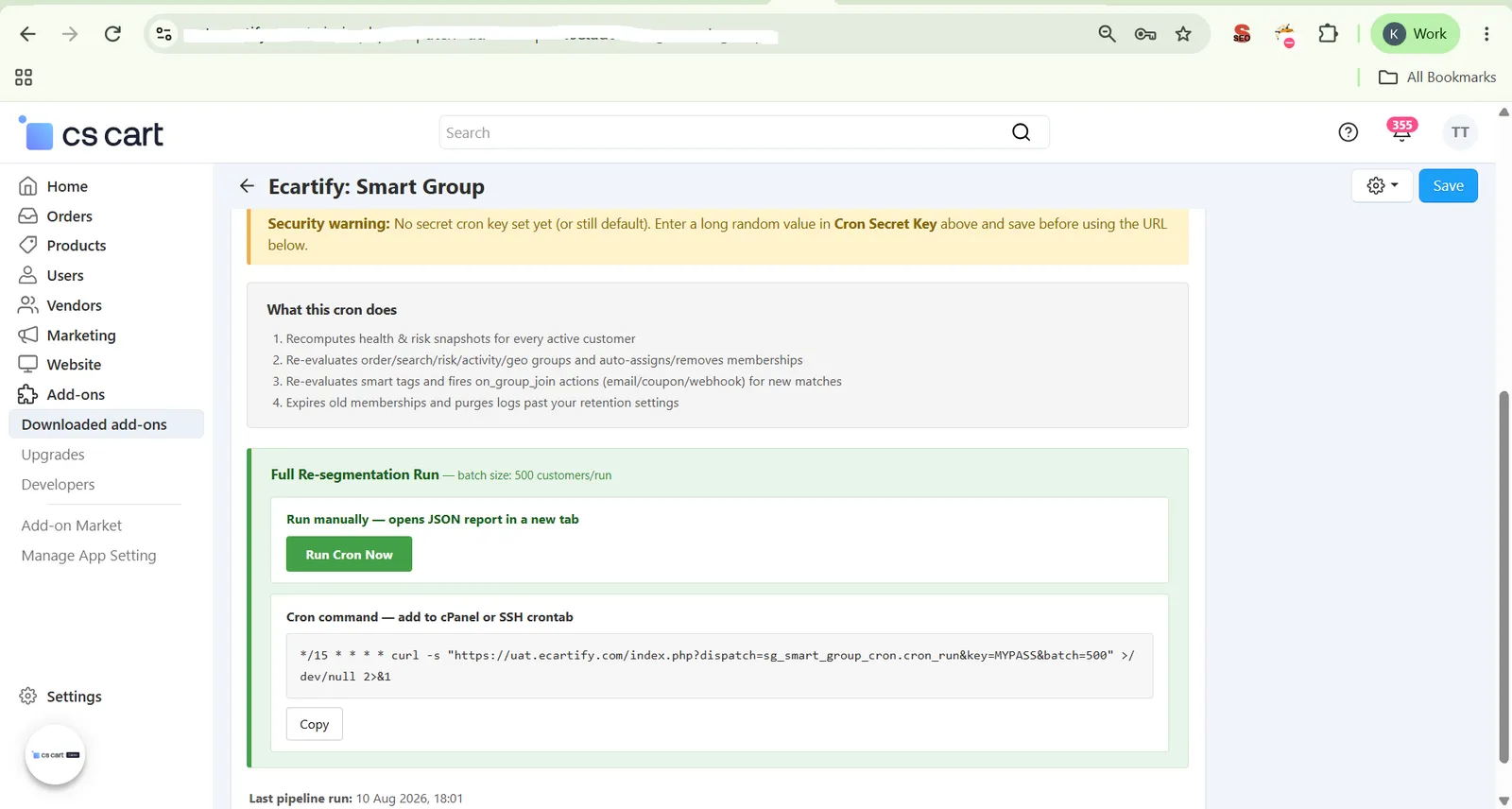
Task: Open Chrome three-dot menu
Action: 1486,34
